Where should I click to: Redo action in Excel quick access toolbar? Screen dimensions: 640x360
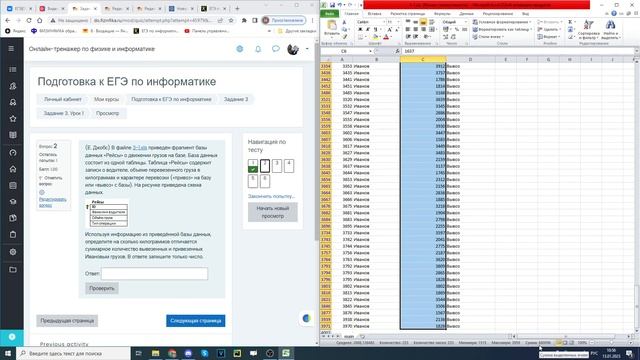tap(350, 5)
